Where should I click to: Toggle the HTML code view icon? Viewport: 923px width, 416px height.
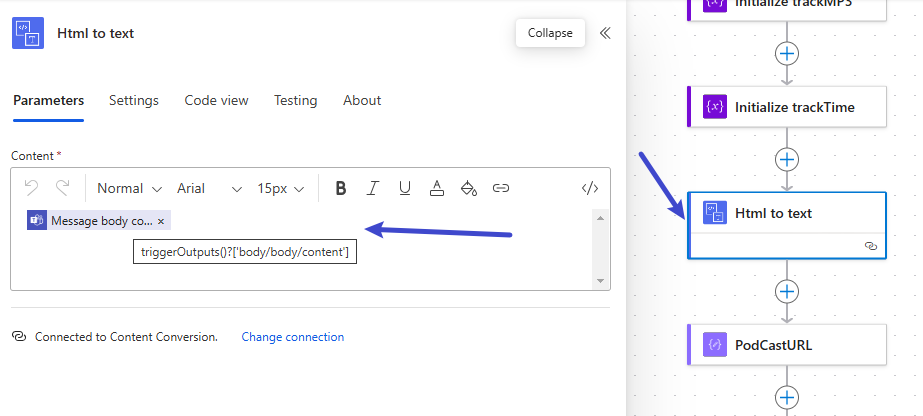[590, 188]
